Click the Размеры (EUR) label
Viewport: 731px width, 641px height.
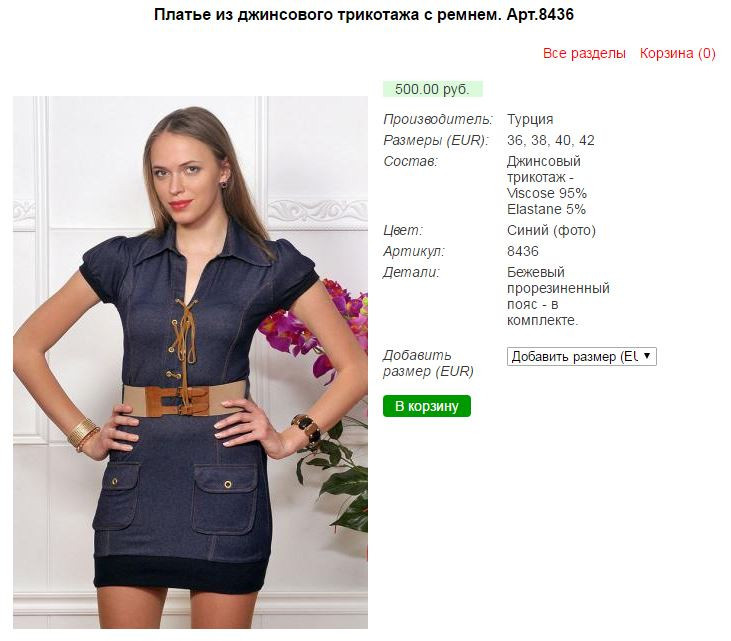coord(435,140)
